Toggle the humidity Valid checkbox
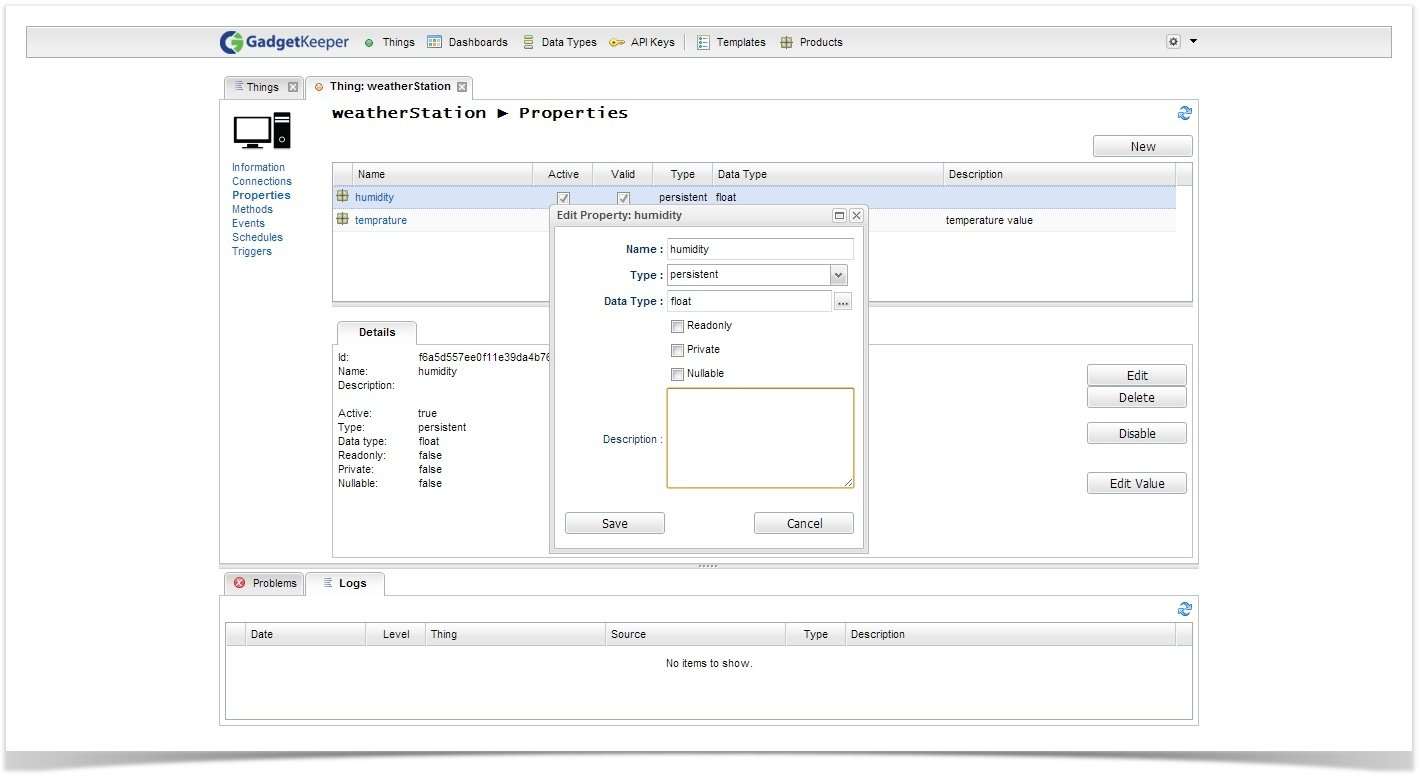Image resolution: width=1426 pixels, height=780 pixels. click(623, 198)
